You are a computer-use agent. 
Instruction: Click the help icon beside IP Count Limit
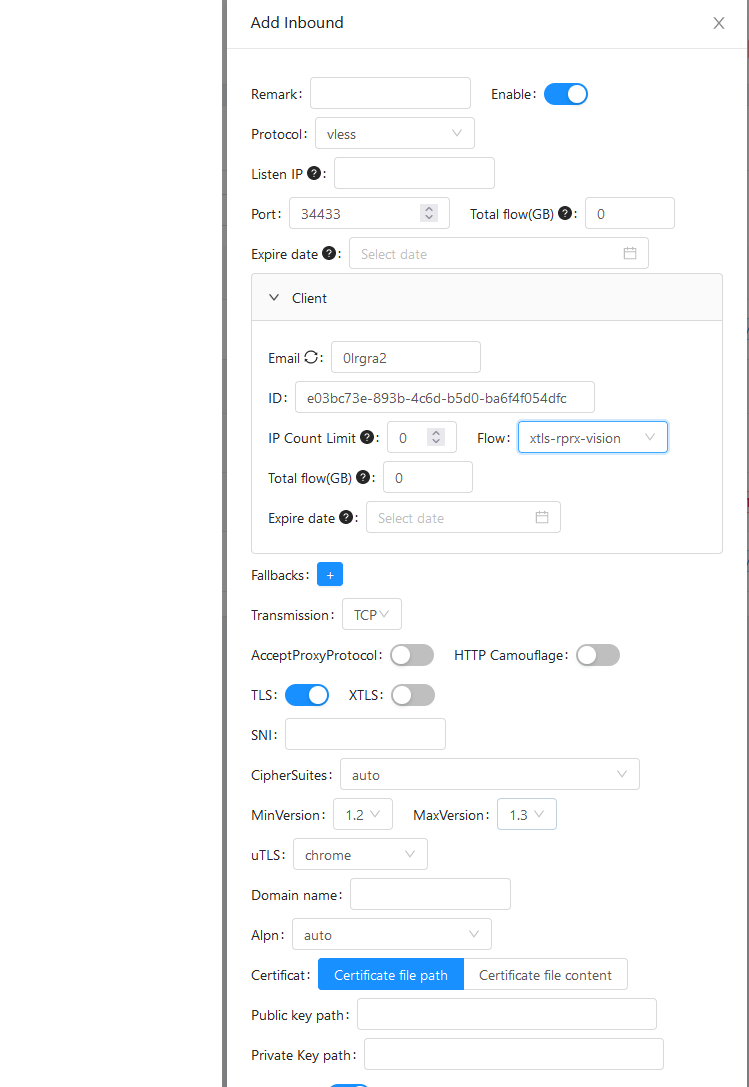pos(367,437)
